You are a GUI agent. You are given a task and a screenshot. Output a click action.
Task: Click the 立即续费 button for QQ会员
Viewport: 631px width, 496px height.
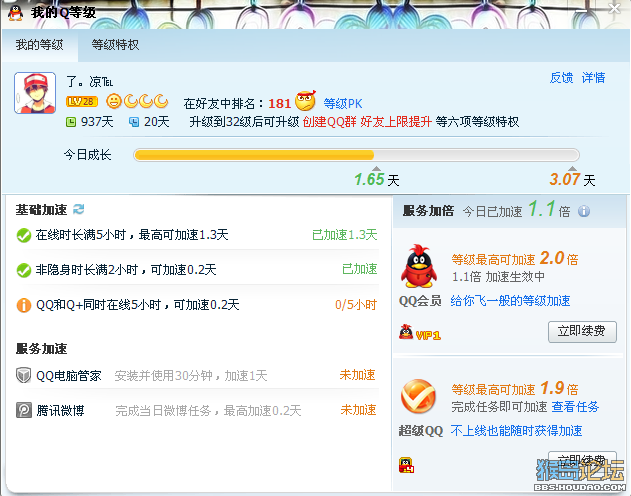click(x=582, y=331)
